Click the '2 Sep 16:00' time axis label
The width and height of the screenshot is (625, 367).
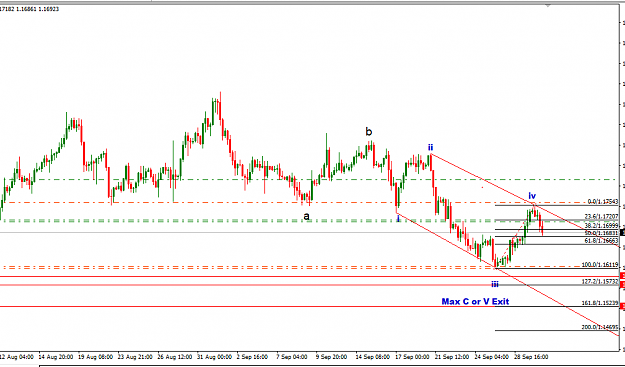253,357
